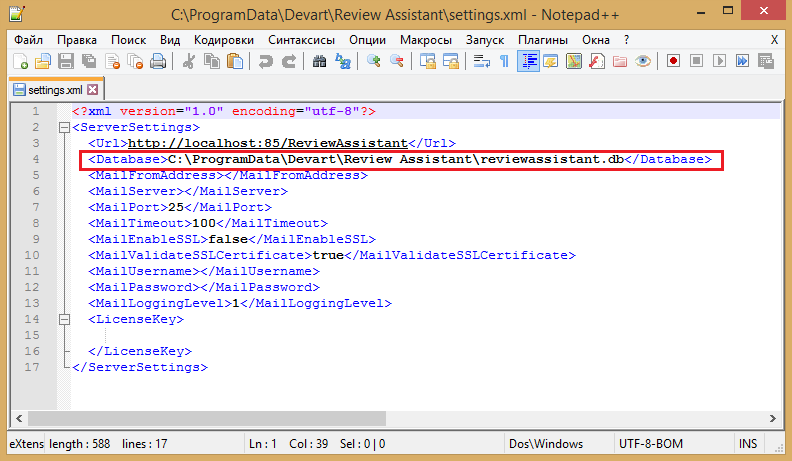Image resolution: width=792 pixels, height=461 pixels.
Task: Zoom out on the text
Action: point(397,62)
